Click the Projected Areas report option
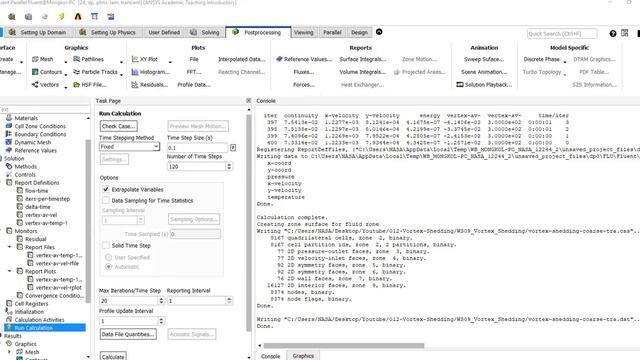Screen dimensions: 640x360 420,72
